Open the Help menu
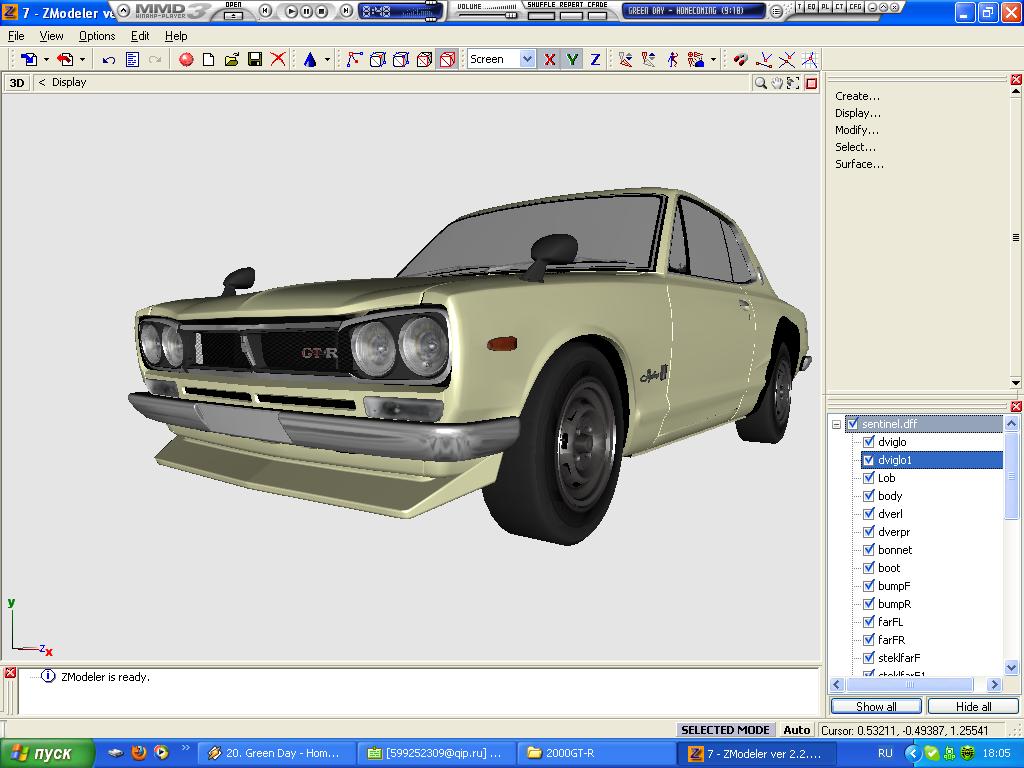 pos(176,36)
